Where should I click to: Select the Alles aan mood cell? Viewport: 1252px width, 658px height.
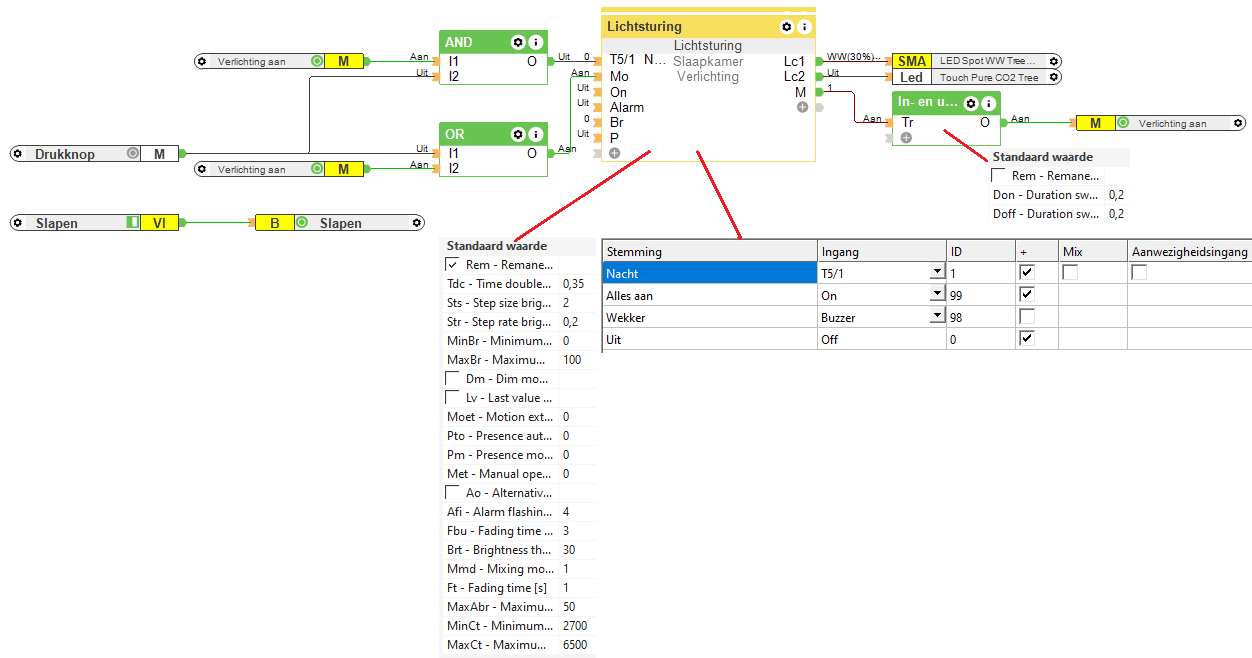(709, 295)
